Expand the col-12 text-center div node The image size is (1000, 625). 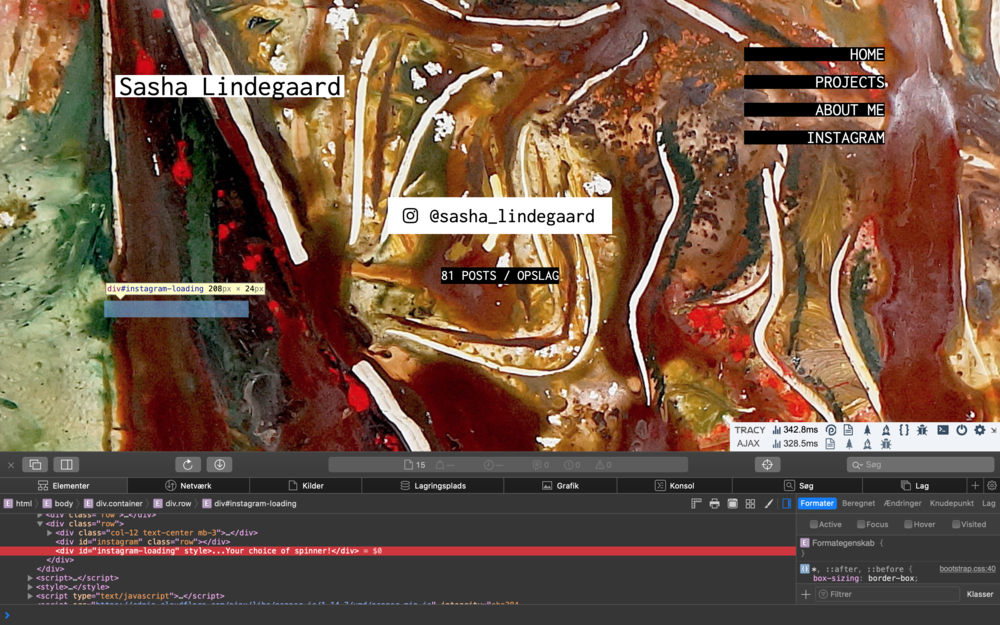pos(50,533)
